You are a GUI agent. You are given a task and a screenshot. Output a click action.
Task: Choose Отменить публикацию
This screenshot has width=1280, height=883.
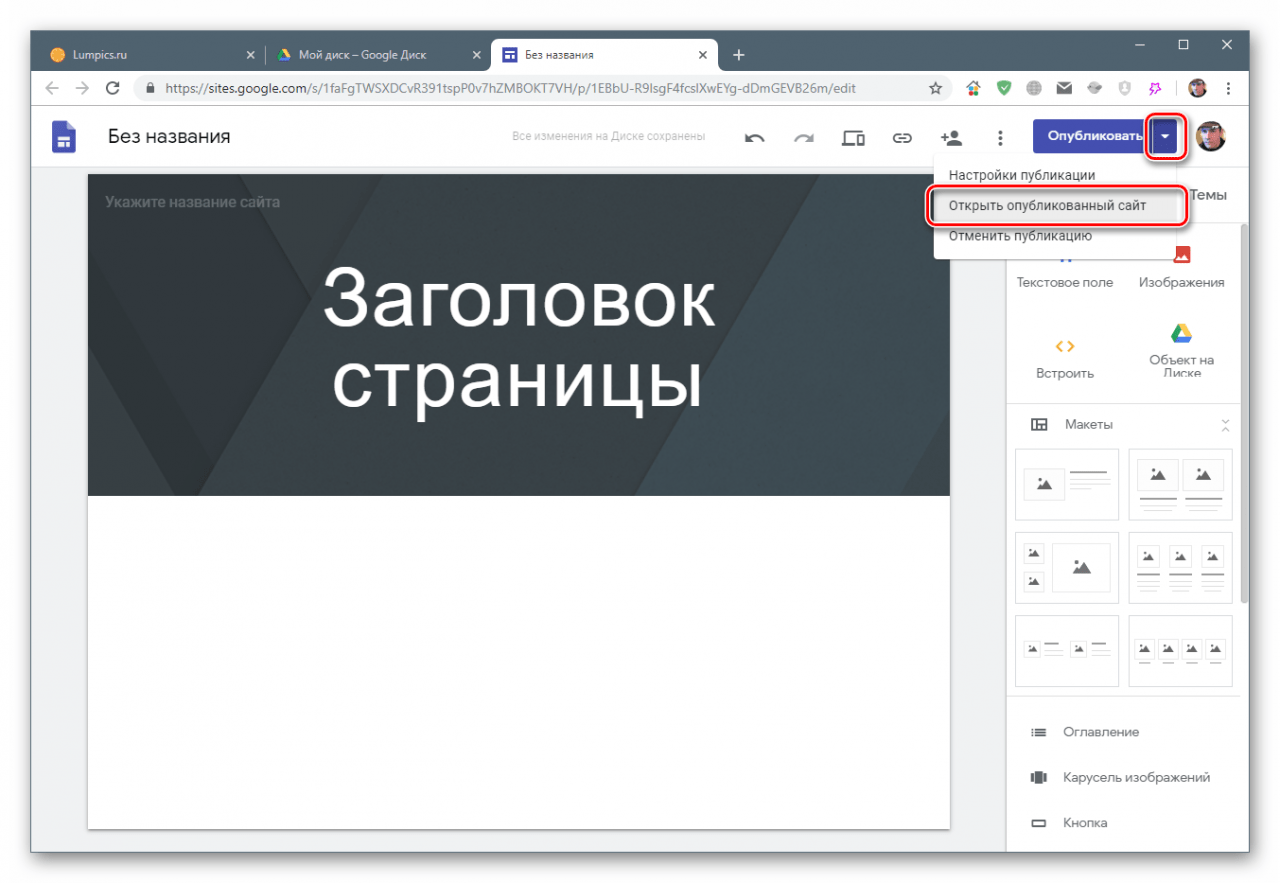click(1020, 237)
